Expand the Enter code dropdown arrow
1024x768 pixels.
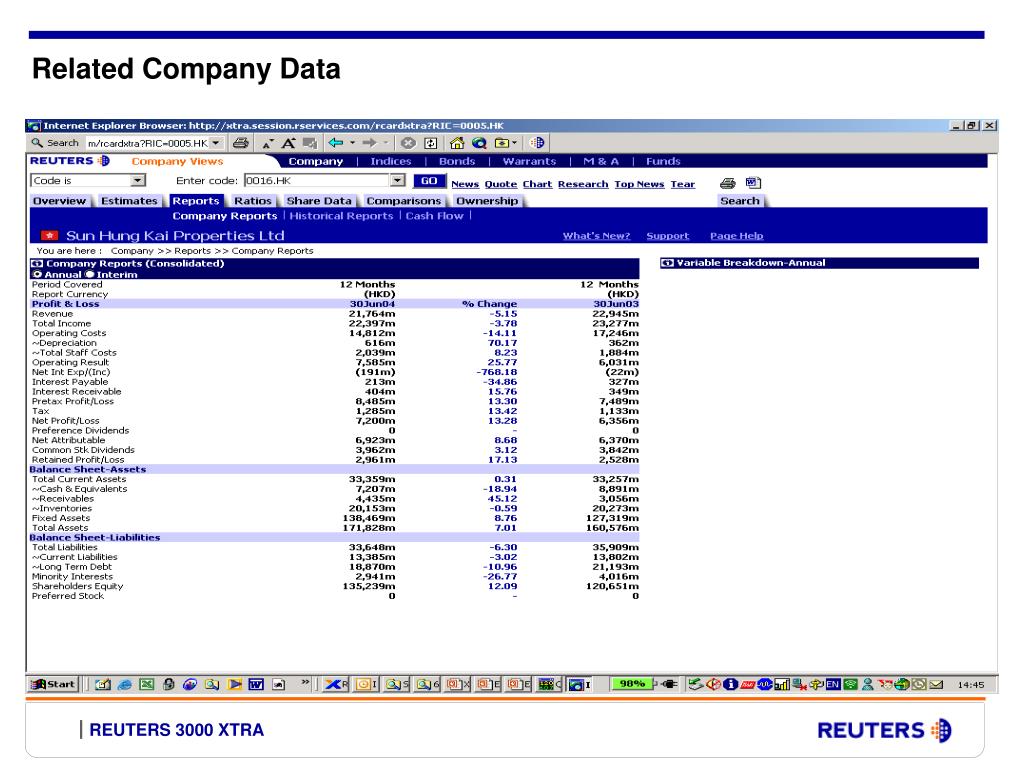point(397,180)
